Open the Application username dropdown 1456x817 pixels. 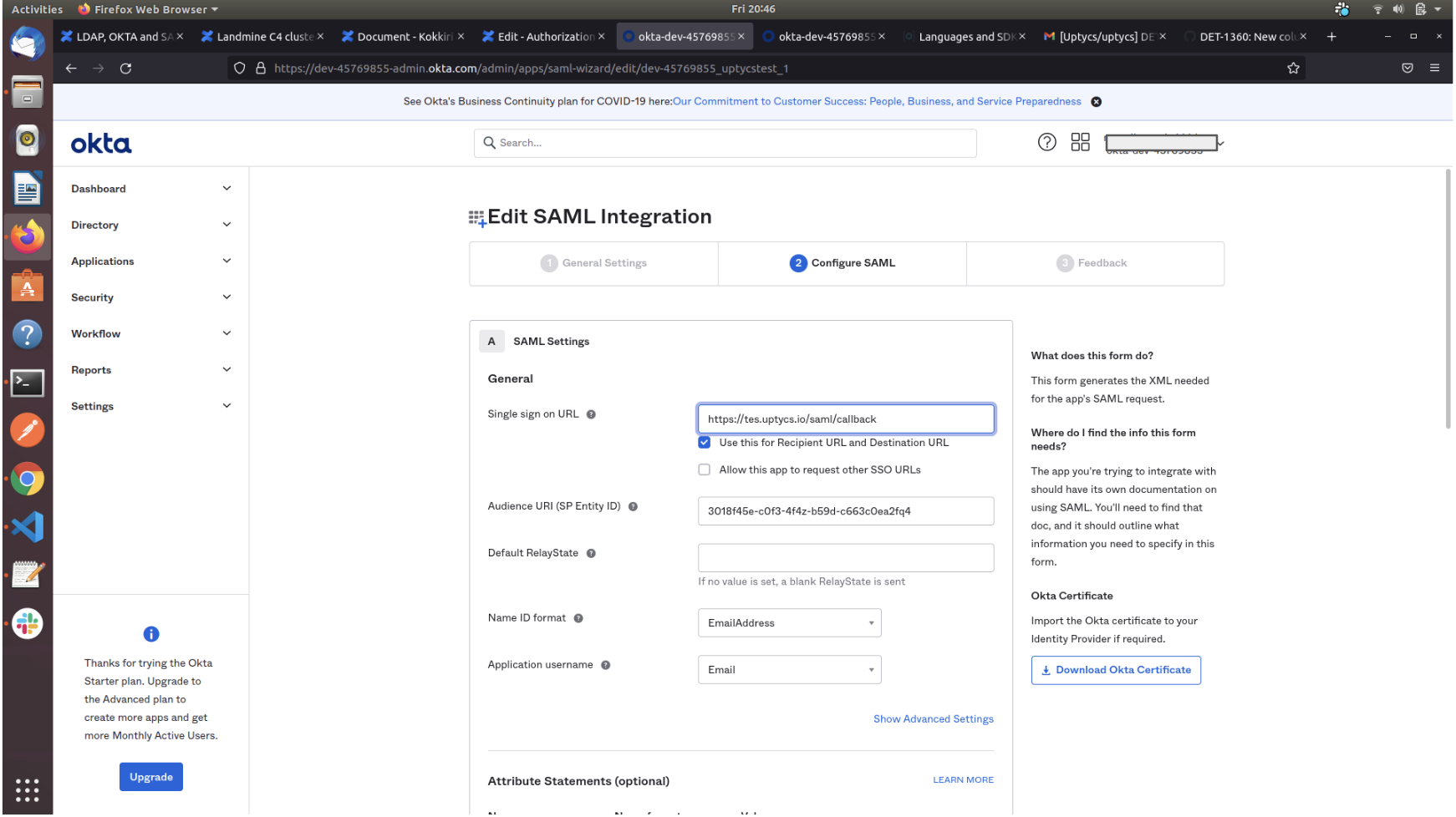click(789, 670)
